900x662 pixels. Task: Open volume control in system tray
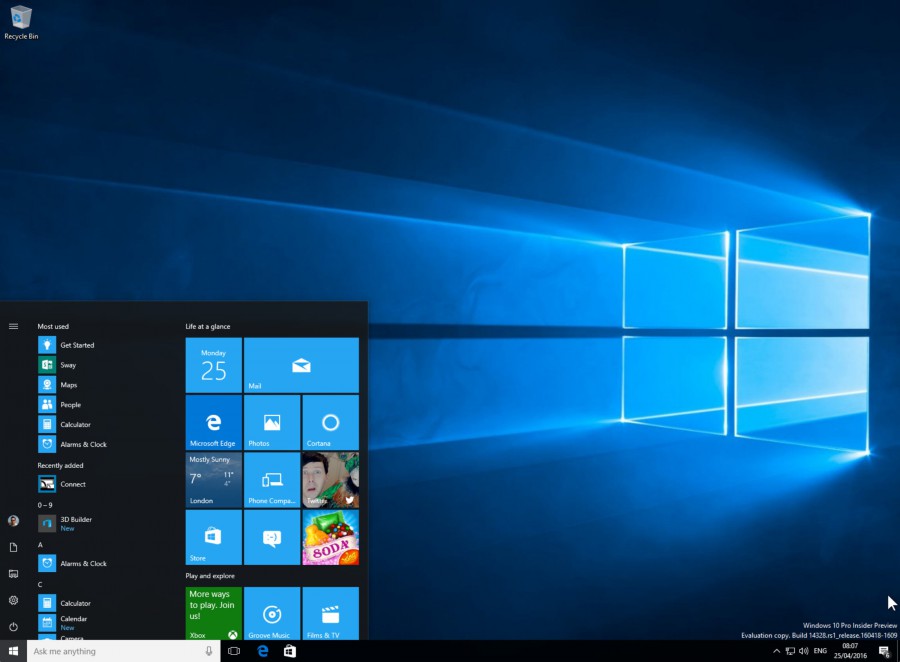pos(804,651)
